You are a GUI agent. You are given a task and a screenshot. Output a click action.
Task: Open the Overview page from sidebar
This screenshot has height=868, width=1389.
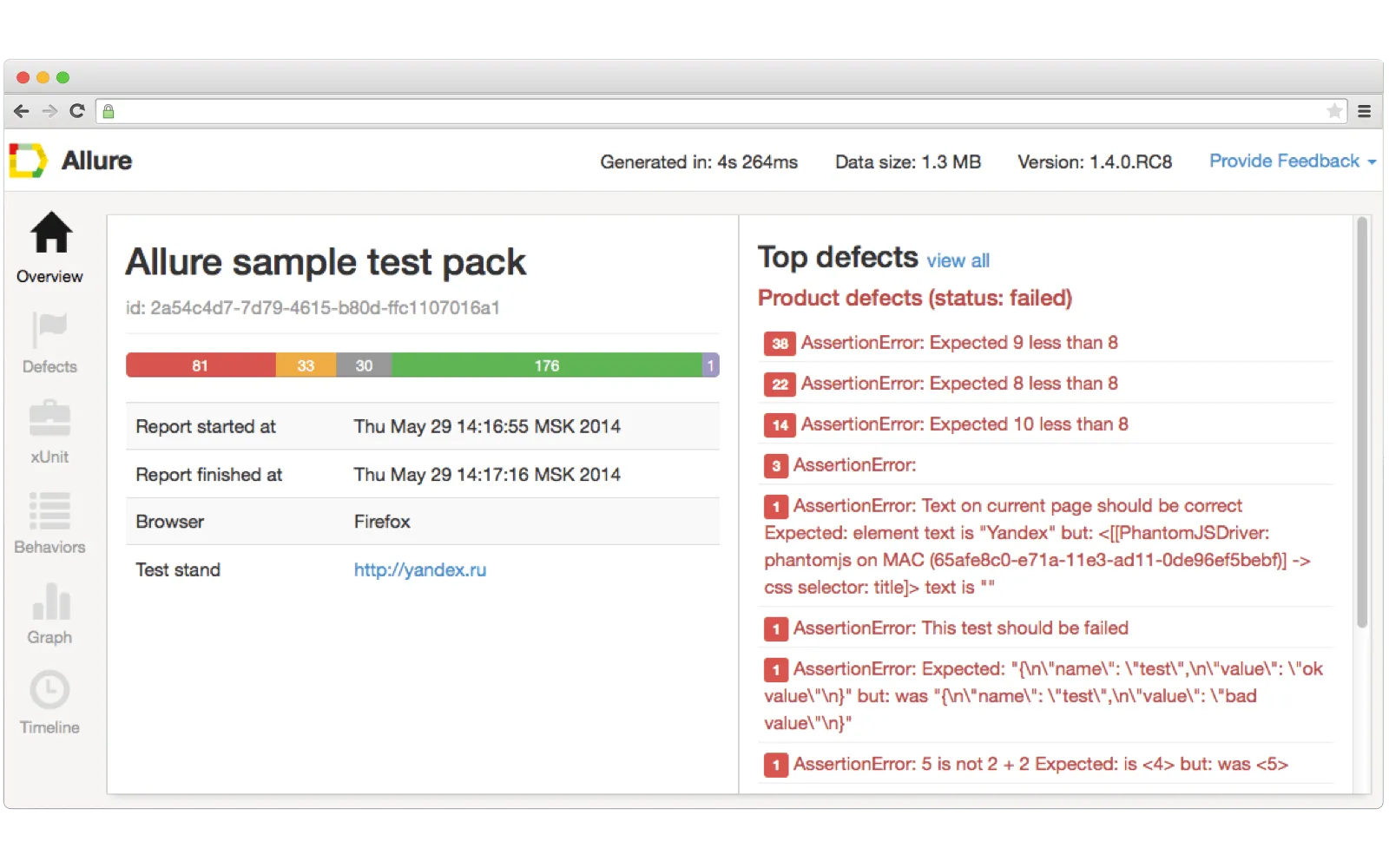click(x=49, y=246)
